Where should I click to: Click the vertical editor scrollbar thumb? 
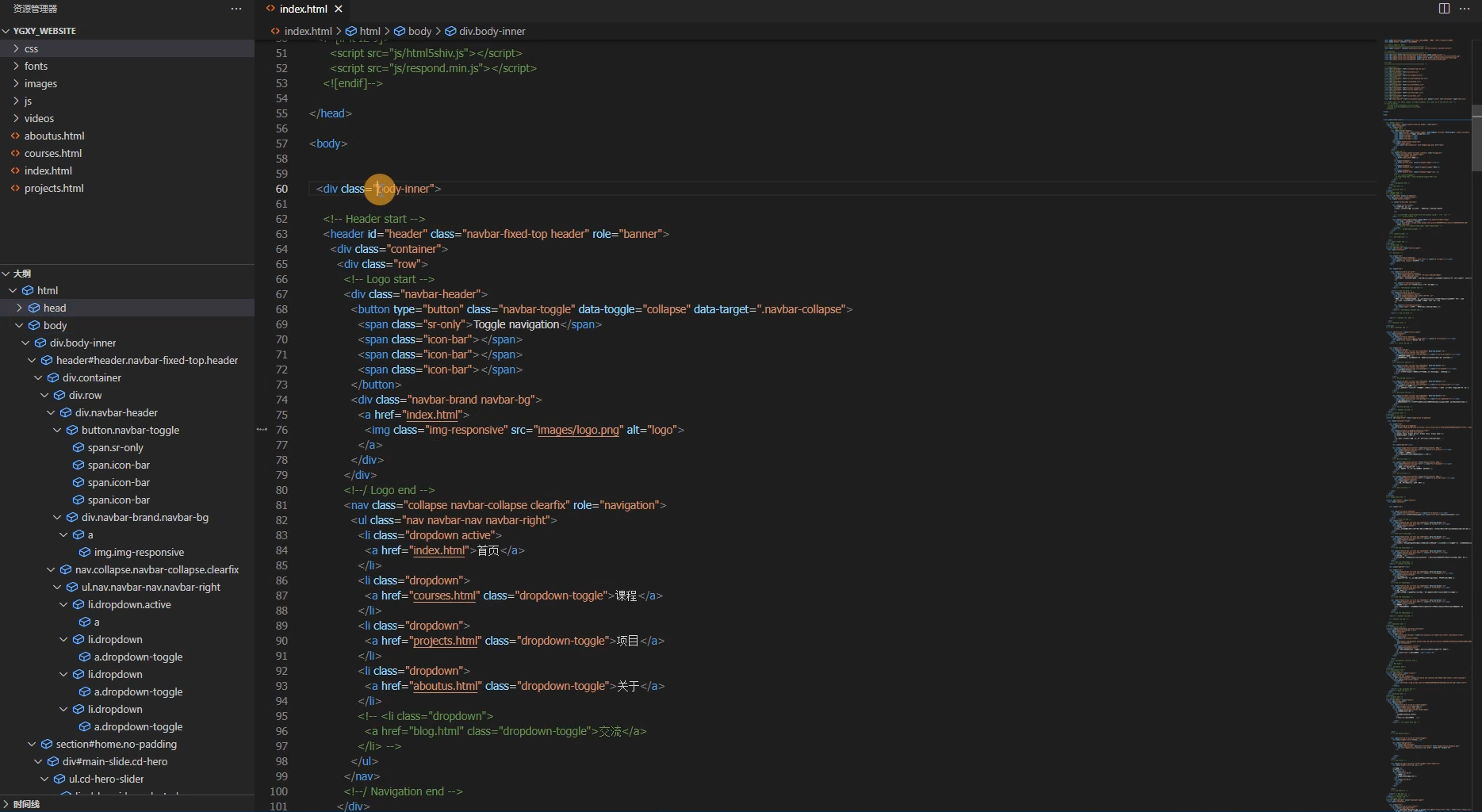coord(1476,137)
